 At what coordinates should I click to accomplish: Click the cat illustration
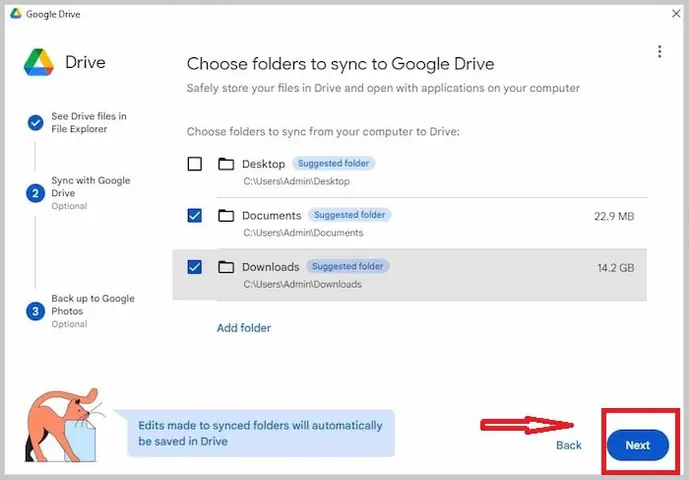(64, 425)
